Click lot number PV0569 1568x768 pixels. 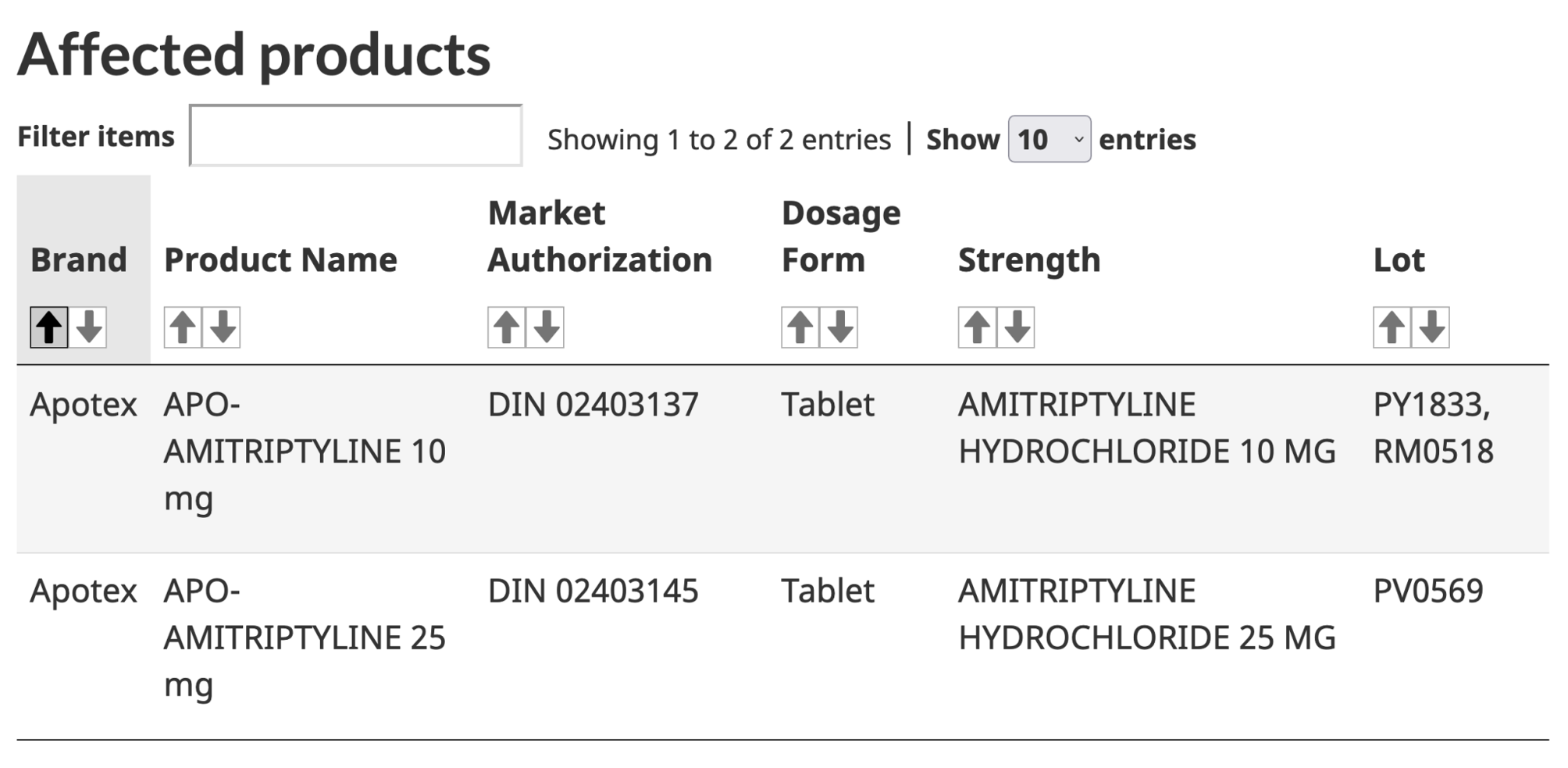1427,591
